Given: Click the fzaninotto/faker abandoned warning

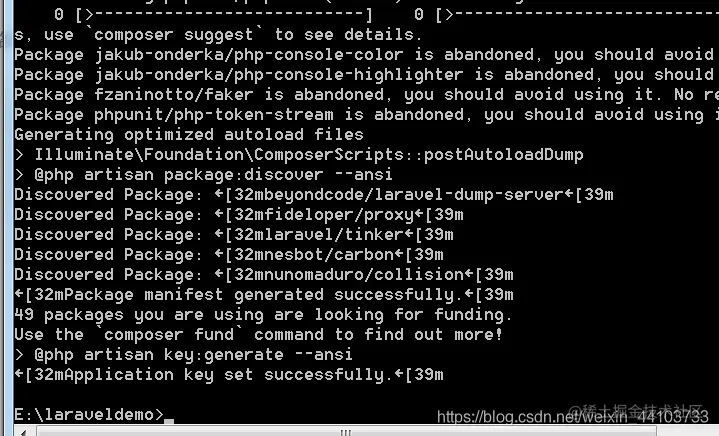Looking at the screenshot, I should (366, 94).
